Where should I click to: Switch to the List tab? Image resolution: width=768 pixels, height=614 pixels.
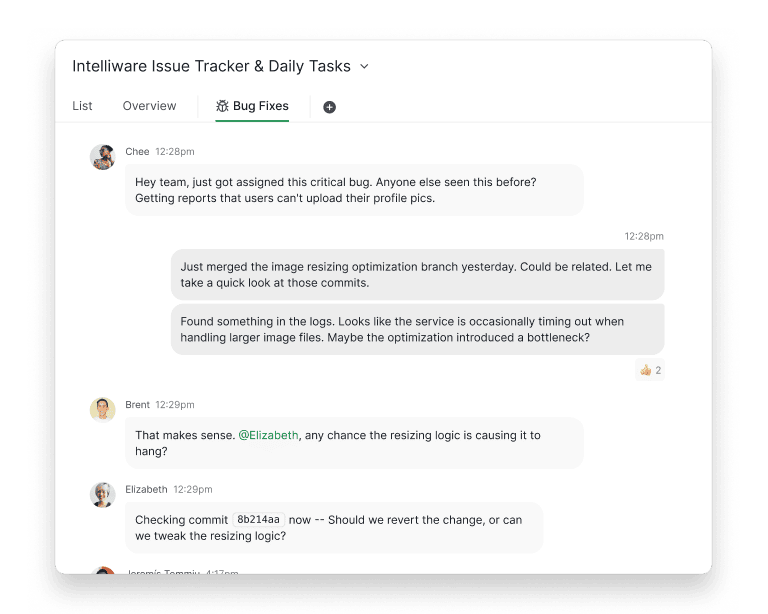point(82,106)
